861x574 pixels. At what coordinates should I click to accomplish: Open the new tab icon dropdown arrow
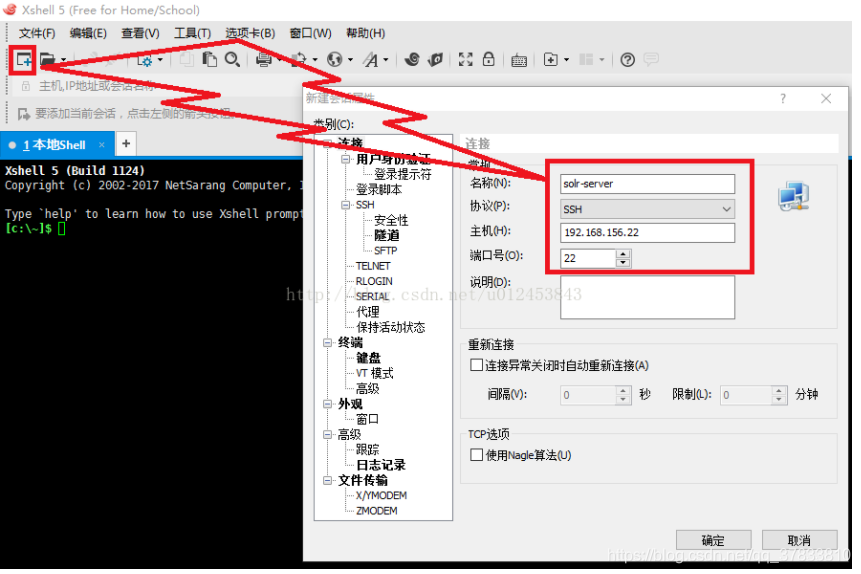(567, 60)
